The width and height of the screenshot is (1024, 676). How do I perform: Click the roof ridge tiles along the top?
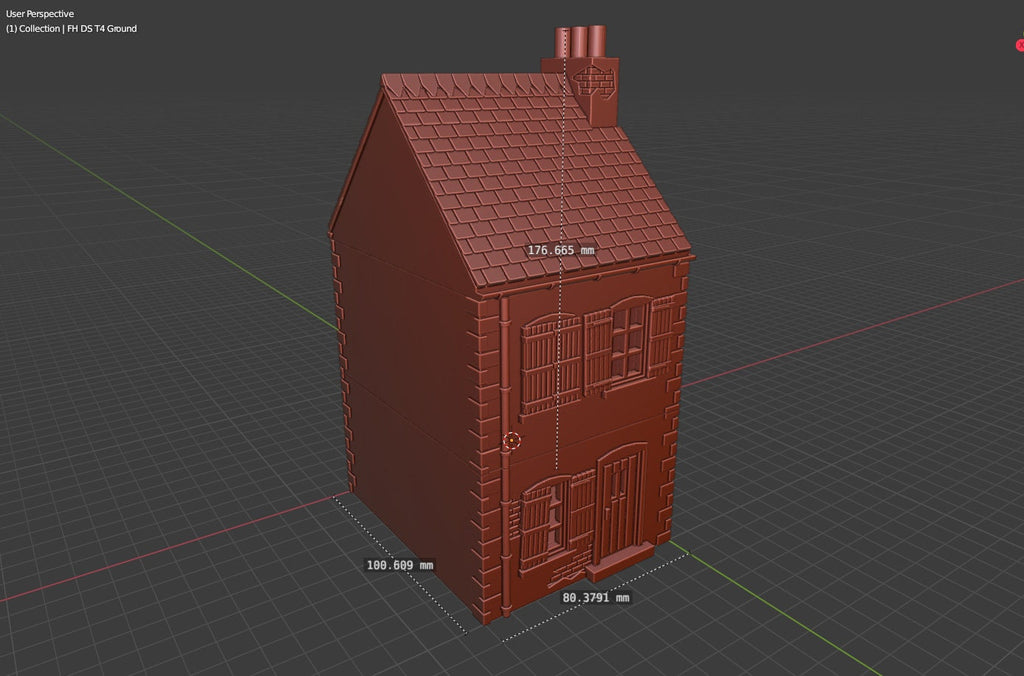click(x=460, y=84)
